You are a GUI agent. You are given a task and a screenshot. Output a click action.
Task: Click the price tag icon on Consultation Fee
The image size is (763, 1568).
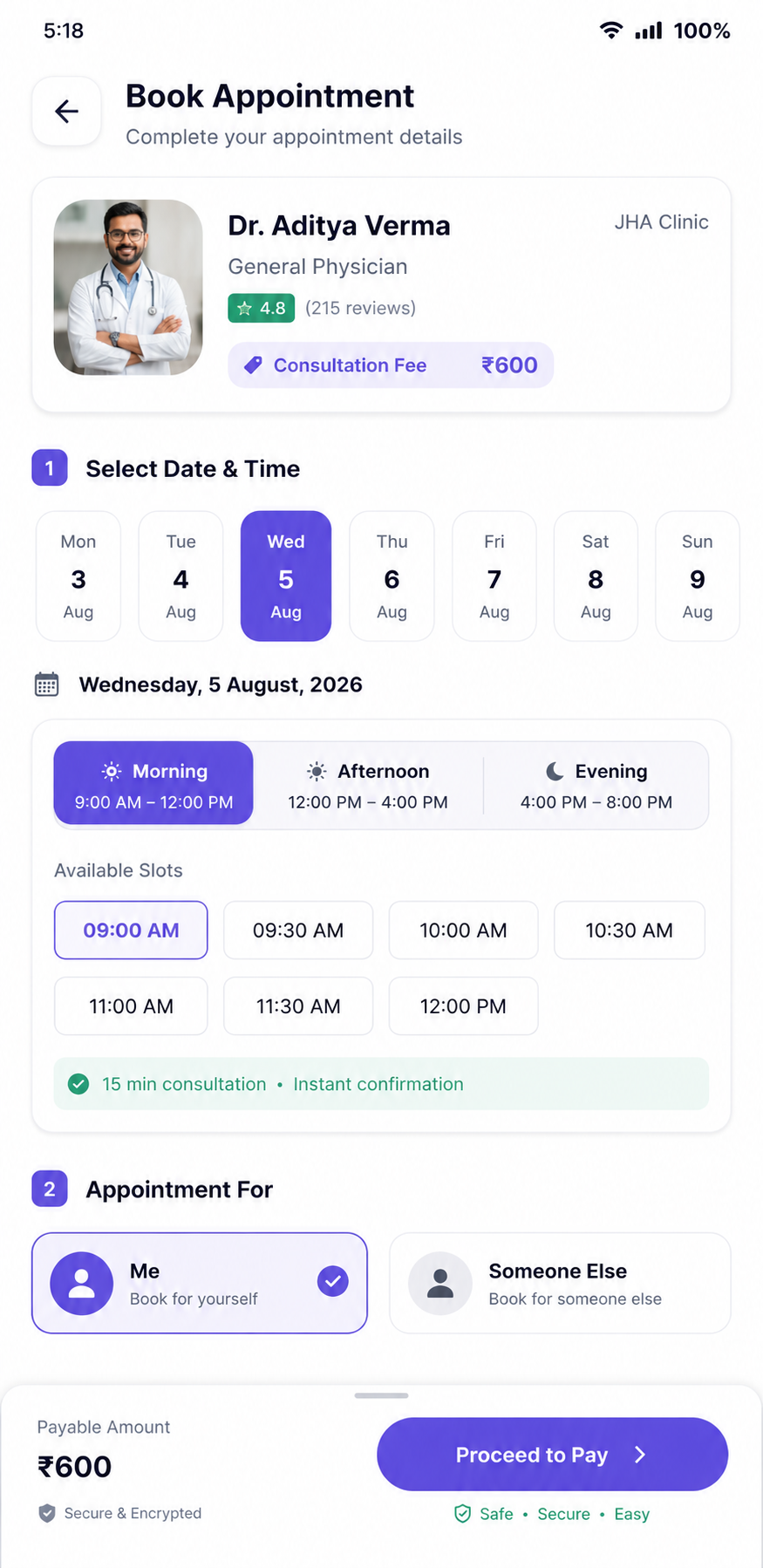(253, 365)
